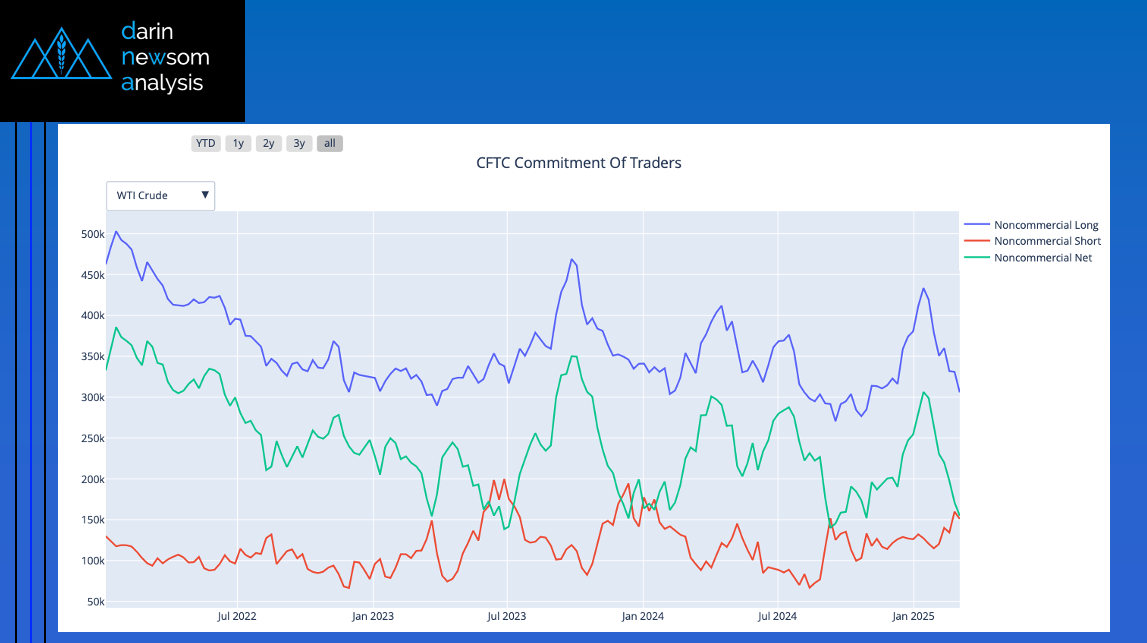Image resolution: width=1147 pixels, height=643 pixels.
Task: Click the red line swatch in legend
Action: tap(976, 241)
